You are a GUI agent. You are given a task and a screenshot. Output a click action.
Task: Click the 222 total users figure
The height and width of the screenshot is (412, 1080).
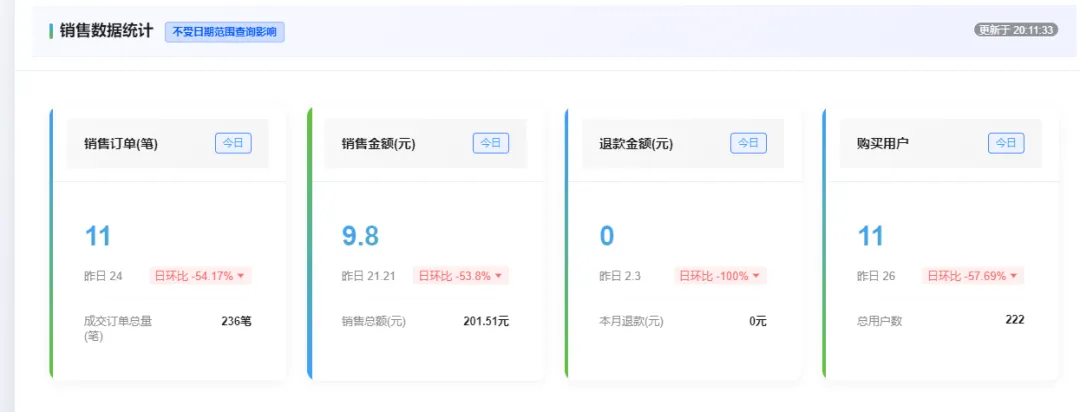[x=1015, y=320]
